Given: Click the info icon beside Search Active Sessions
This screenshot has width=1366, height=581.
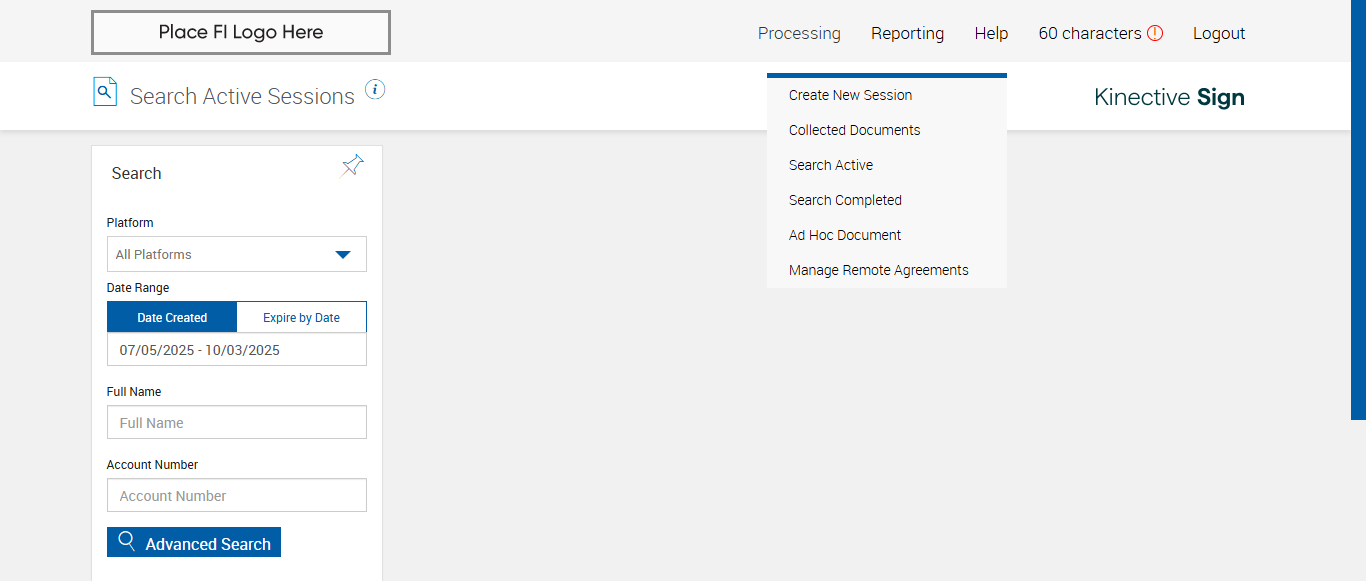Looking at the screenshot, I should (375, 90).
